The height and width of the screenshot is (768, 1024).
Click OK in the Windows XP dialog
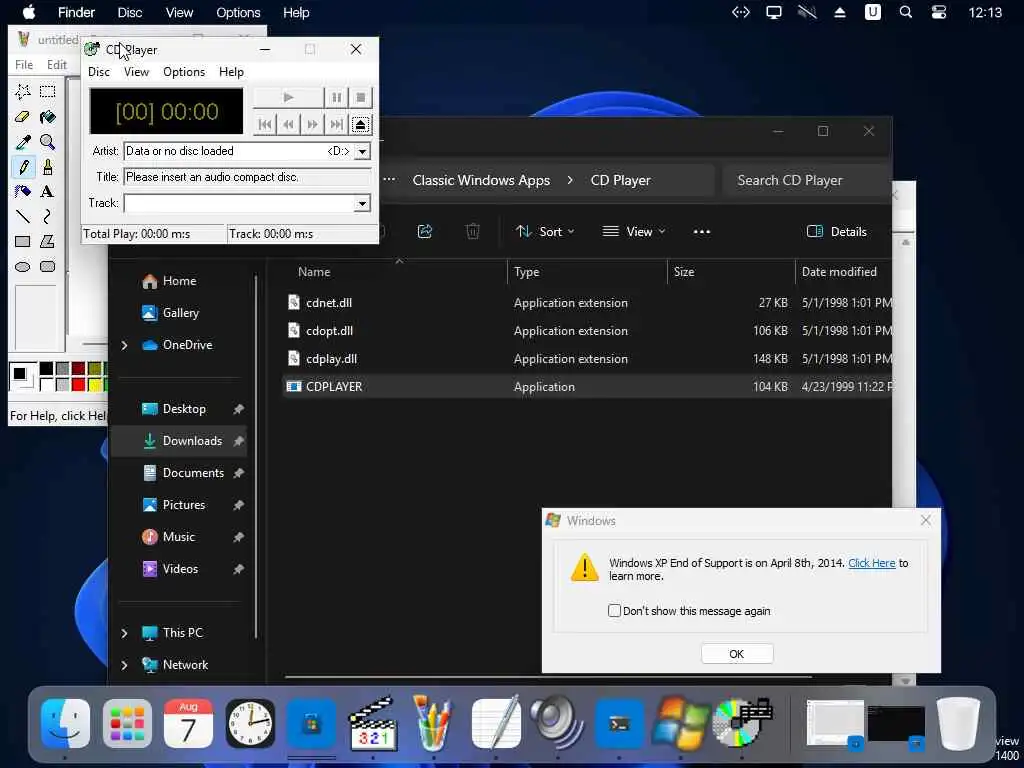(x=737, y=654)
